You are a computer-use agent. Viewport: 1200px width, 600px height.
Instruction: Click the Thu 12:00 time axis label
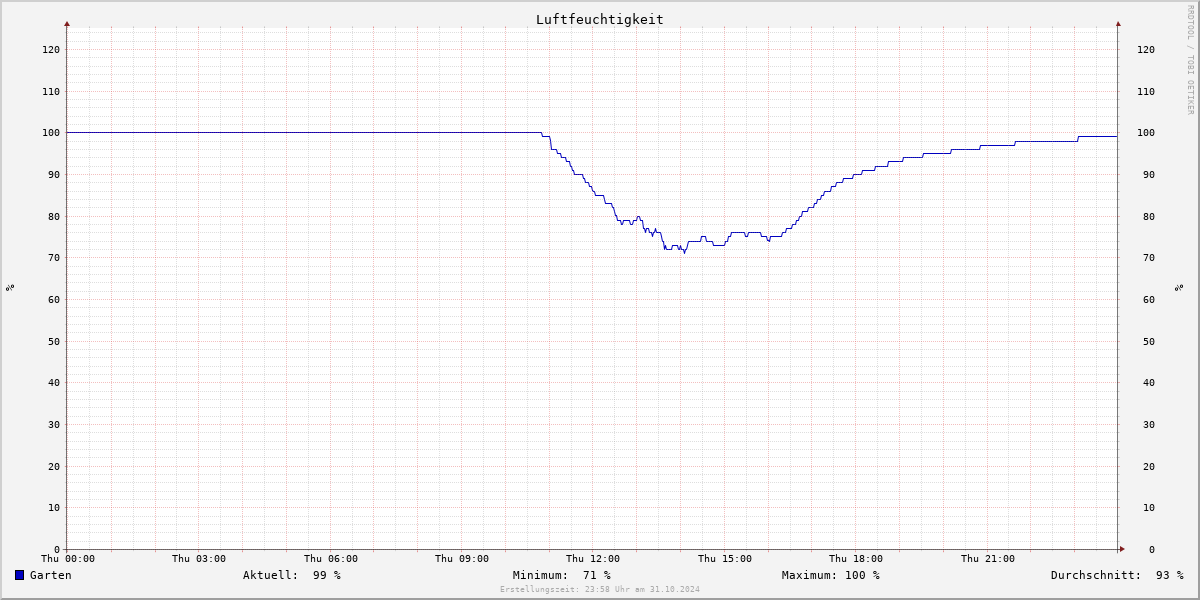[x=593, y=559]
